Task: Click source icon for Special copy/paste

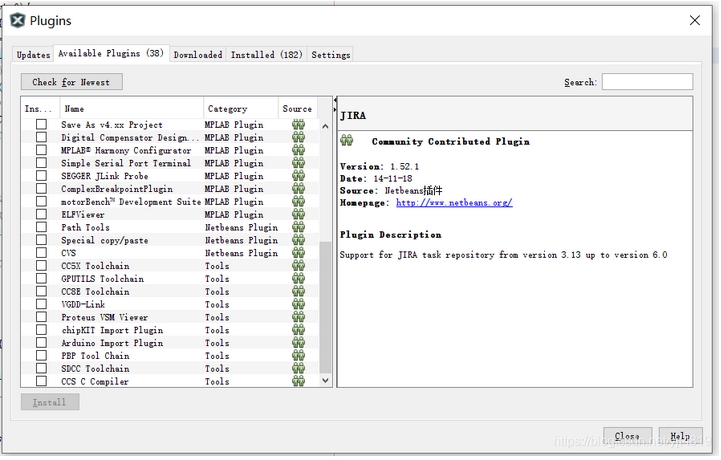Action: [x=298, y=240]
